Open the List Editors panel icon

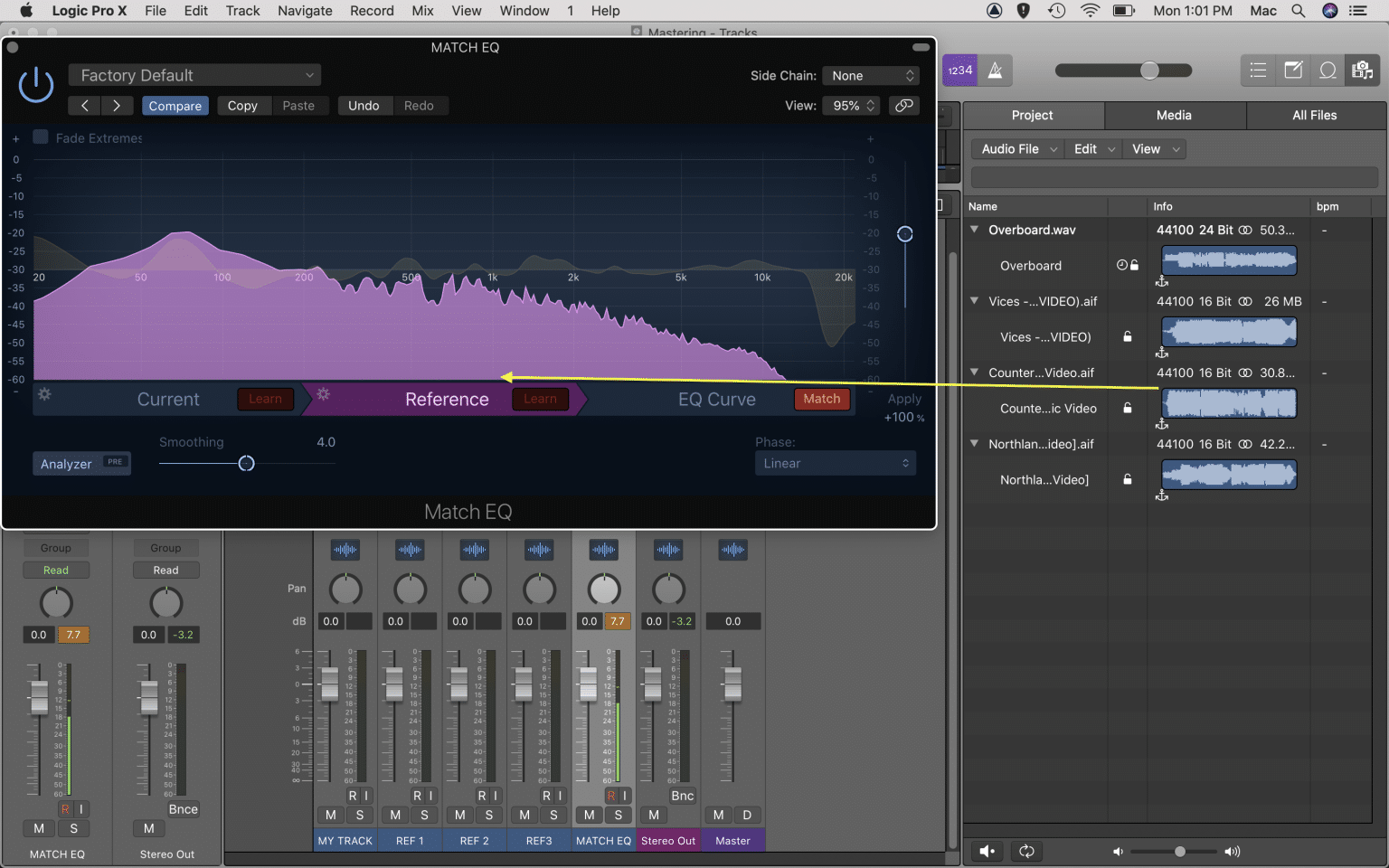click(1258, 70)
